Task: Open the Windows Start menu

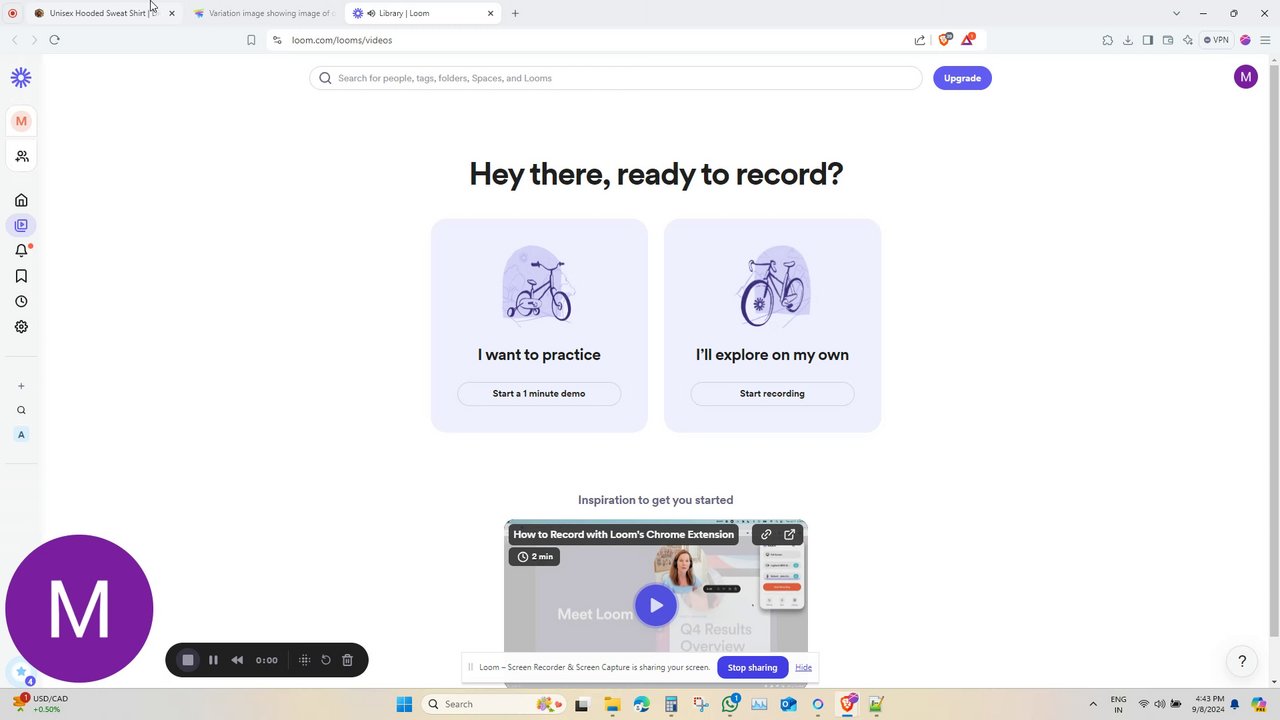Action: (x=404, y=704)
